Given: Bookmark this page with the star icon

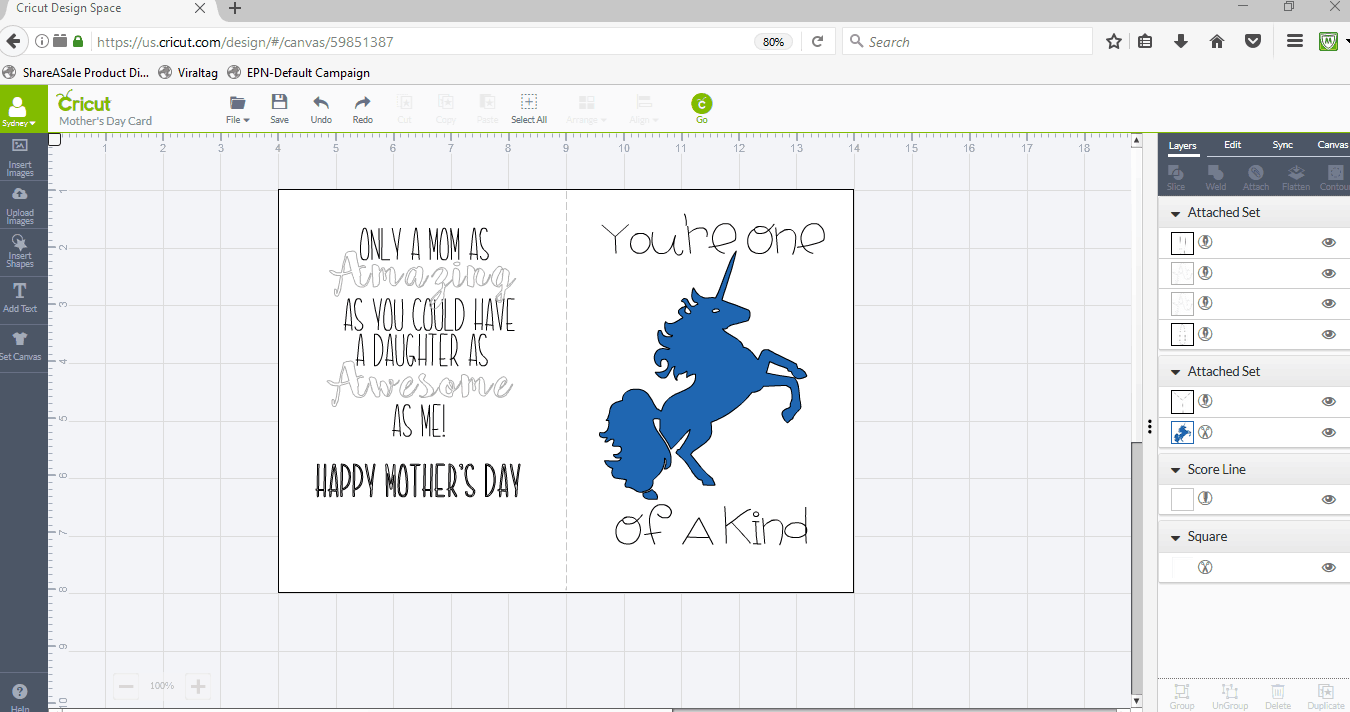Looking at the screenshot, I should coord(1114,42).
